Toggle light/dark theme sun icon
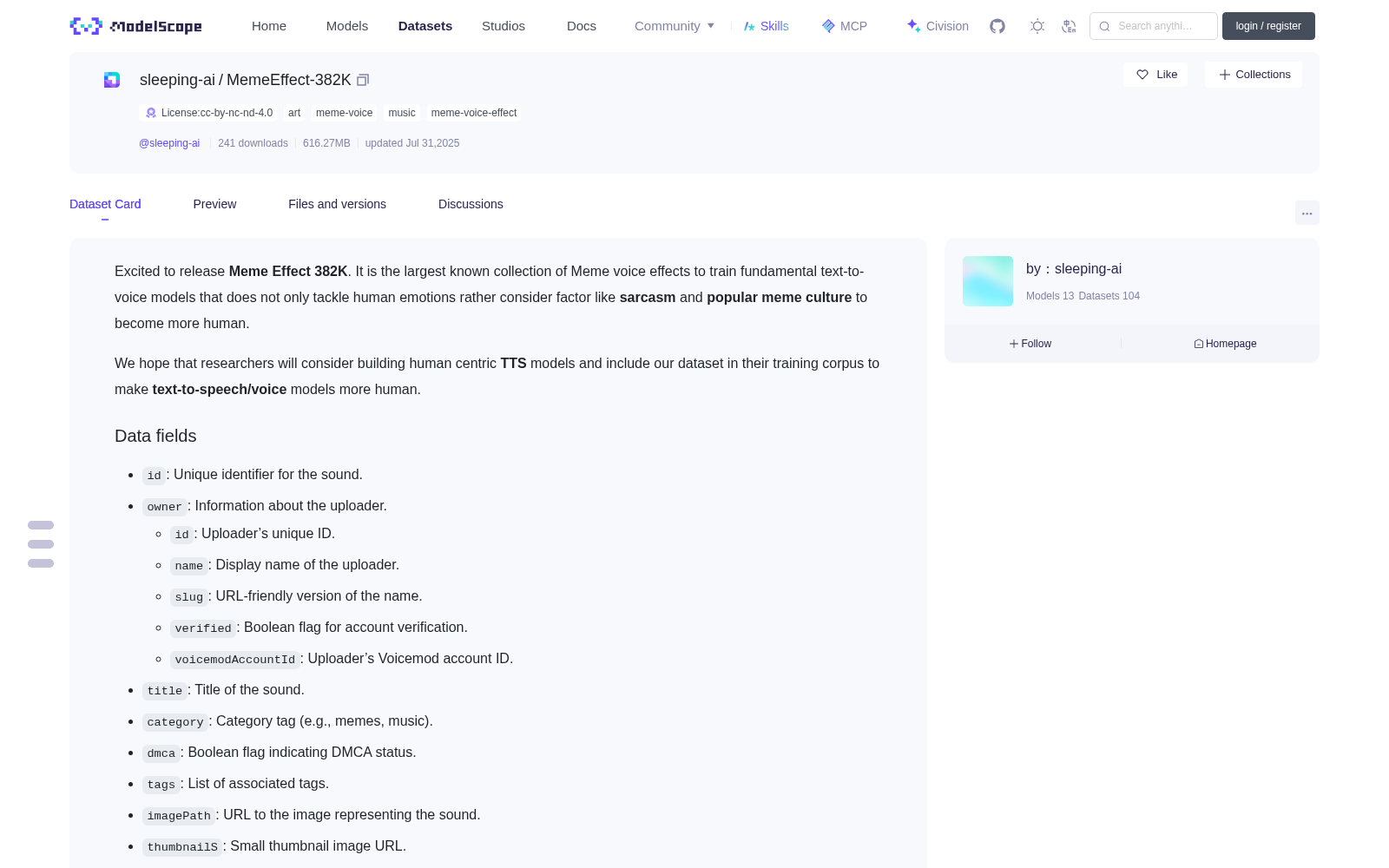The width and height of the screenshot is (1389, 868). pos(1037,26)
